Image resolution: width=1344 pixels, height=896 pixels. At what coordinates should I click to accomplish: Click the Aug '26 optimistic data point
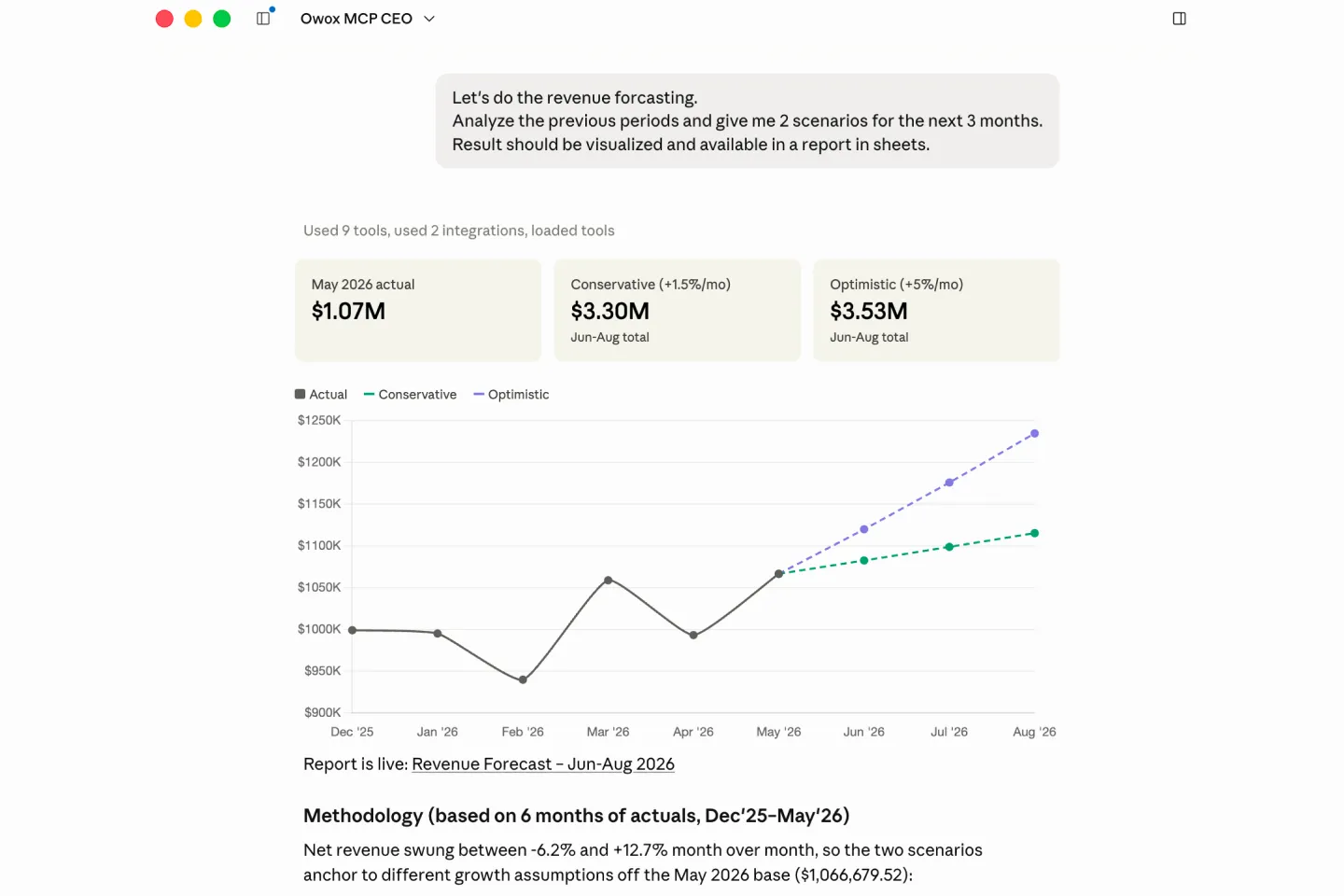click(1034, 434)
